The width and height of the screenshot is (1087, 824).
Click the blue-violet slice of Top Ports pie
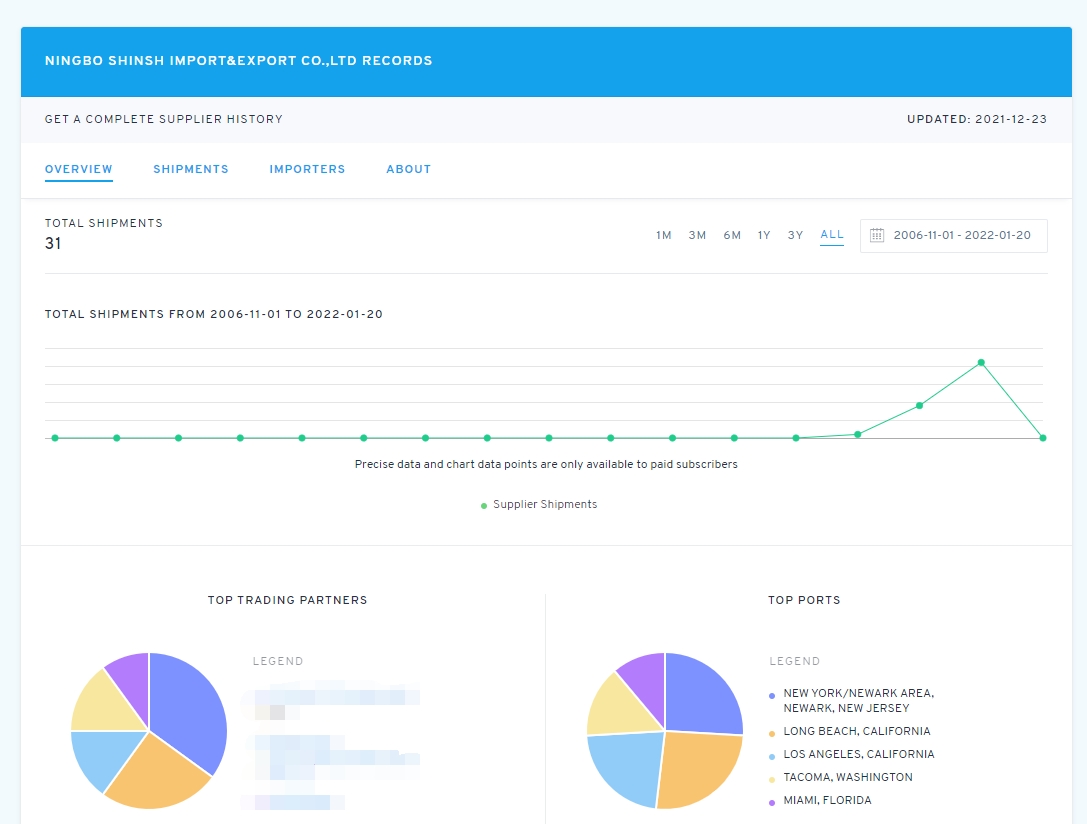click(702, 695)
